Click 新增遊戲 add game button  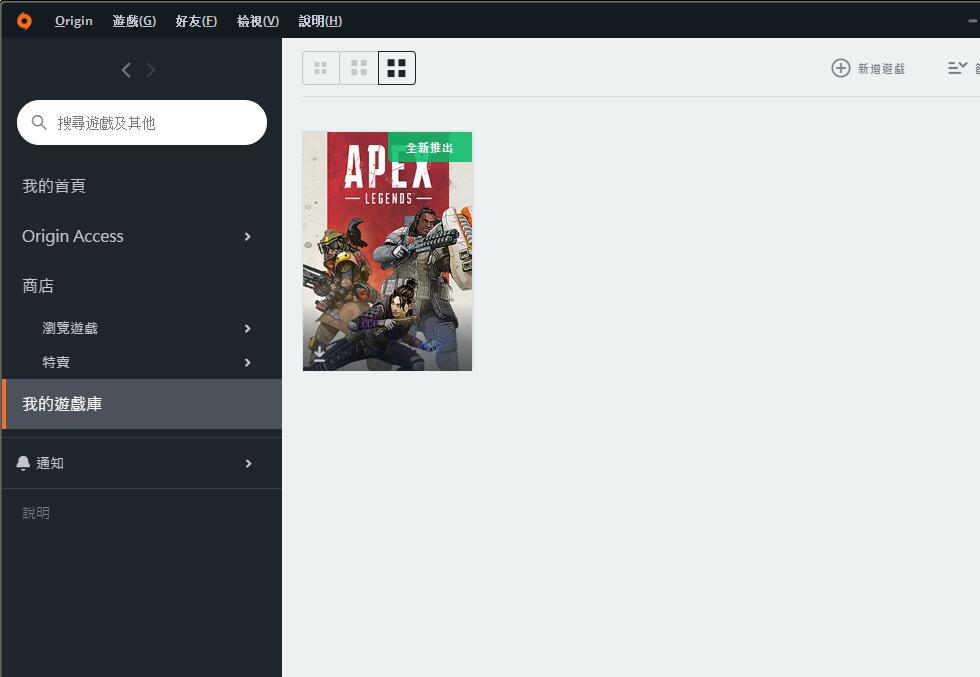pos(868,68)
